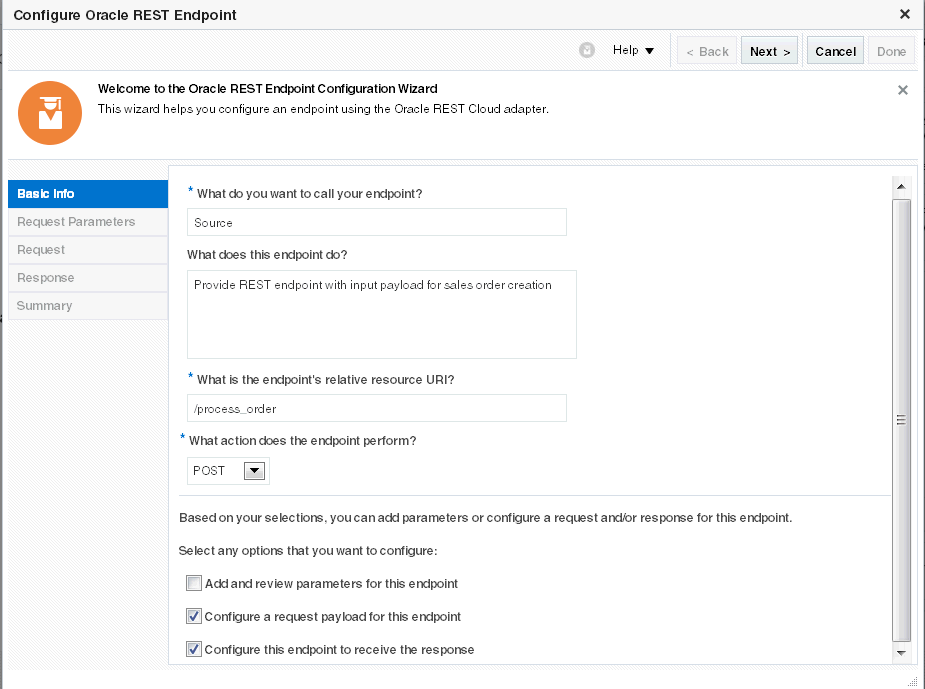
Task: Click the resize grip at dialog corner
Action: [914, 680]
